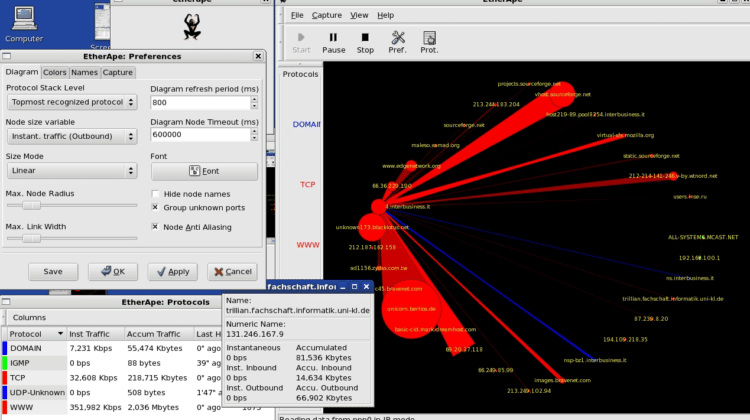Click the blue DOMAIN color swatch in table

(5, 348)
